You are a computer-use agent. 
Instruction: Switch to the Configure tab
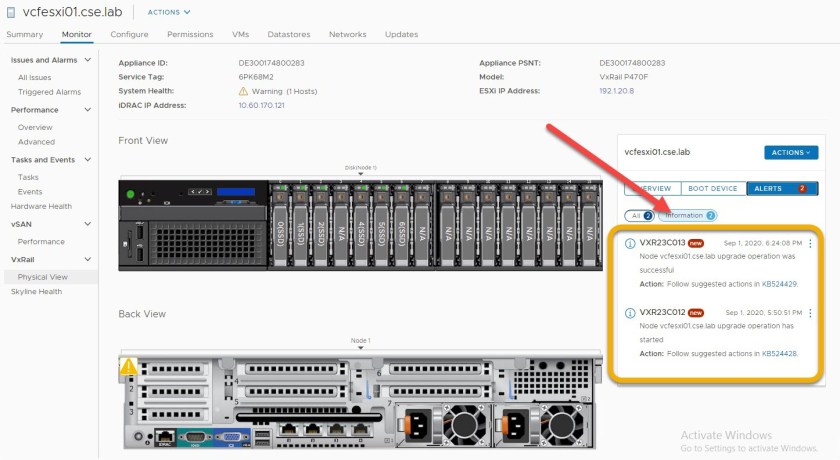[129, 34]
